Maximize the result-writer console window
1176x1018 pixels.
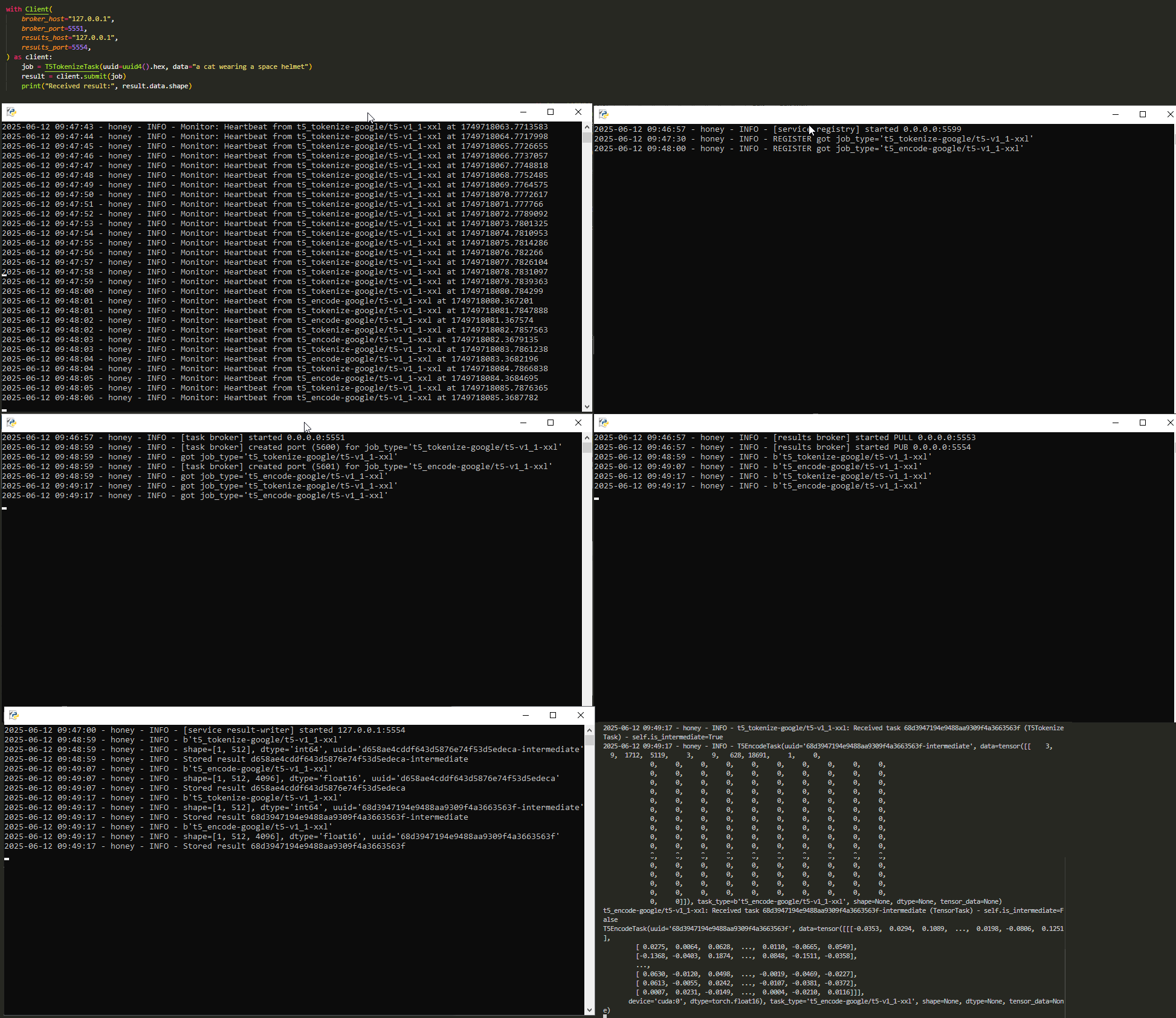[x=553, y=715]
